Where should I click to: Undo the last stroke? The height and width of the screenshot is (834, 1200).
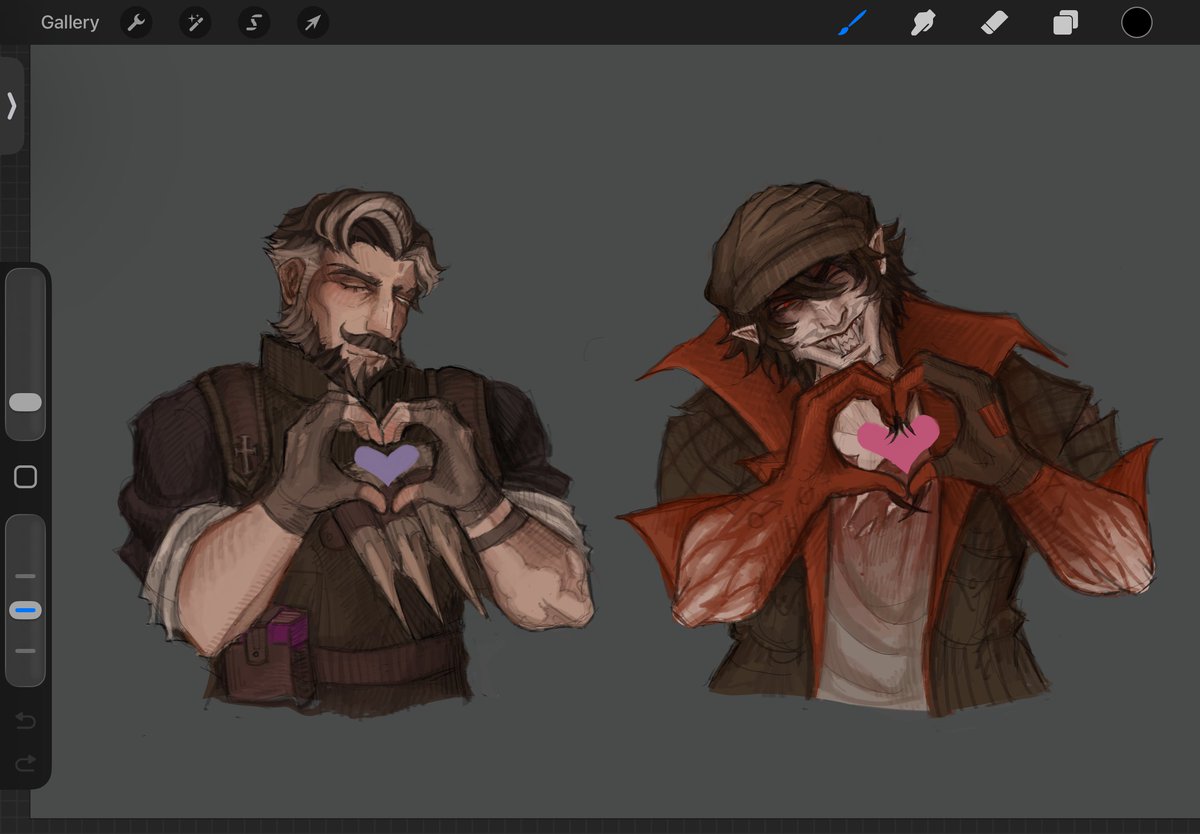(25, 721)
